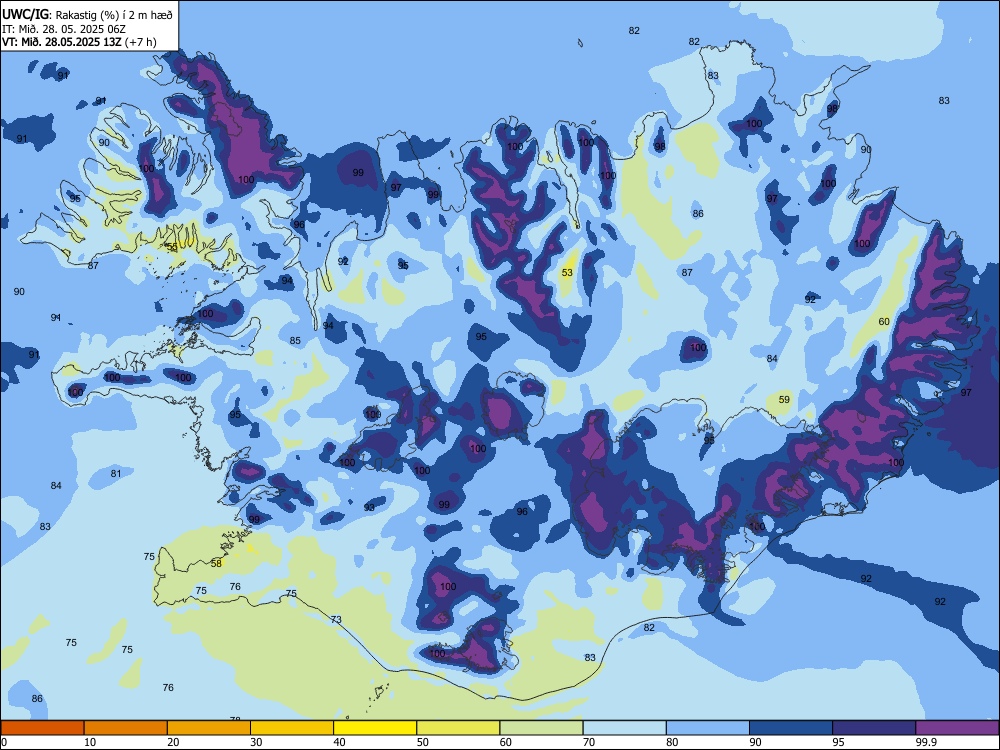The image size is (1000, 750).
Task: Select the map value '73' on south coast
Action: tap(336, 620)
